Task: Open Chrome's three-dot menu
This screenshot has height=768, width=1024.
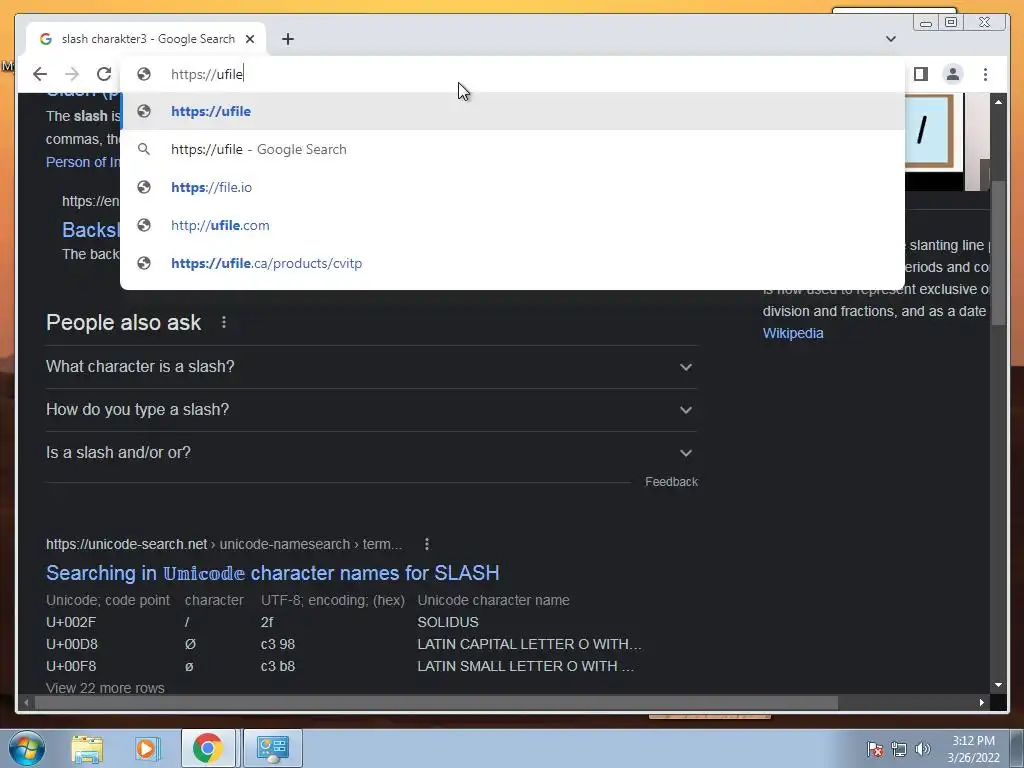Action: [x=985, y=74]
